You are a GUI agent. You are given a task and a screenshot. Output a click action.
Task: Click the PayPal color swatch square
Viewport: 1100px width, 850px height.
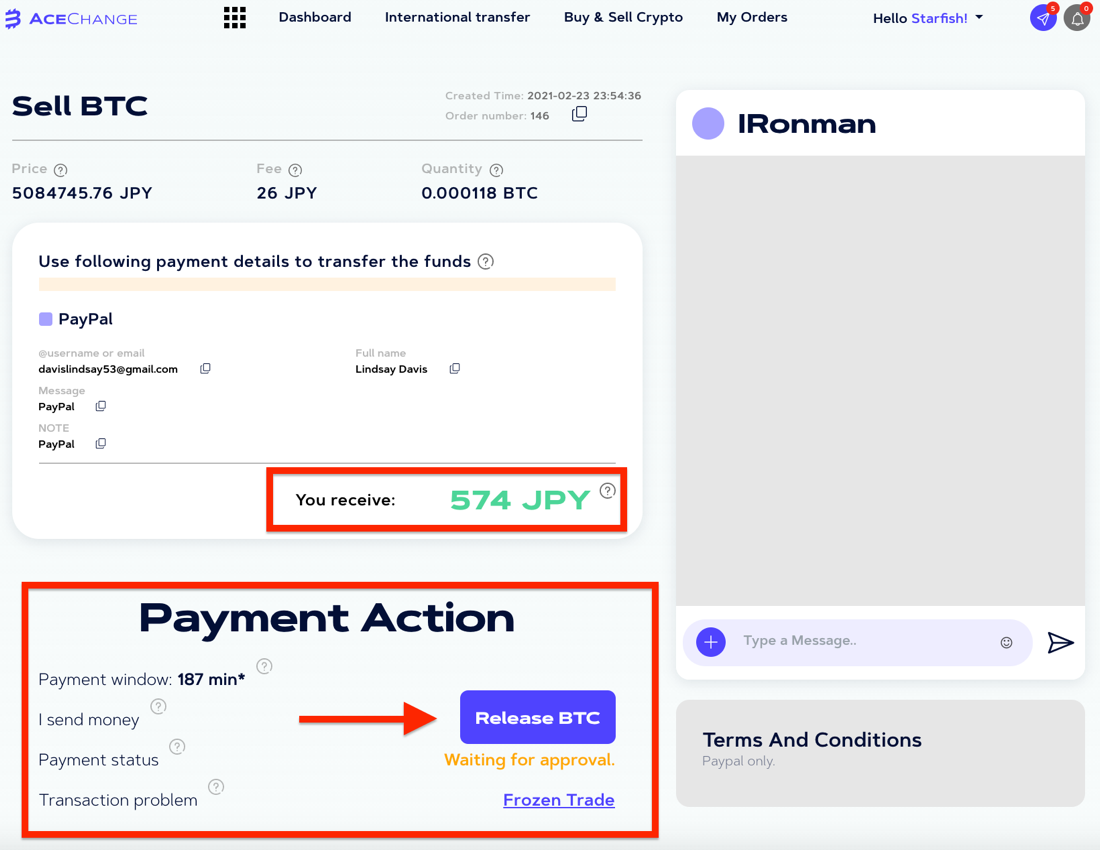(46, 319)
